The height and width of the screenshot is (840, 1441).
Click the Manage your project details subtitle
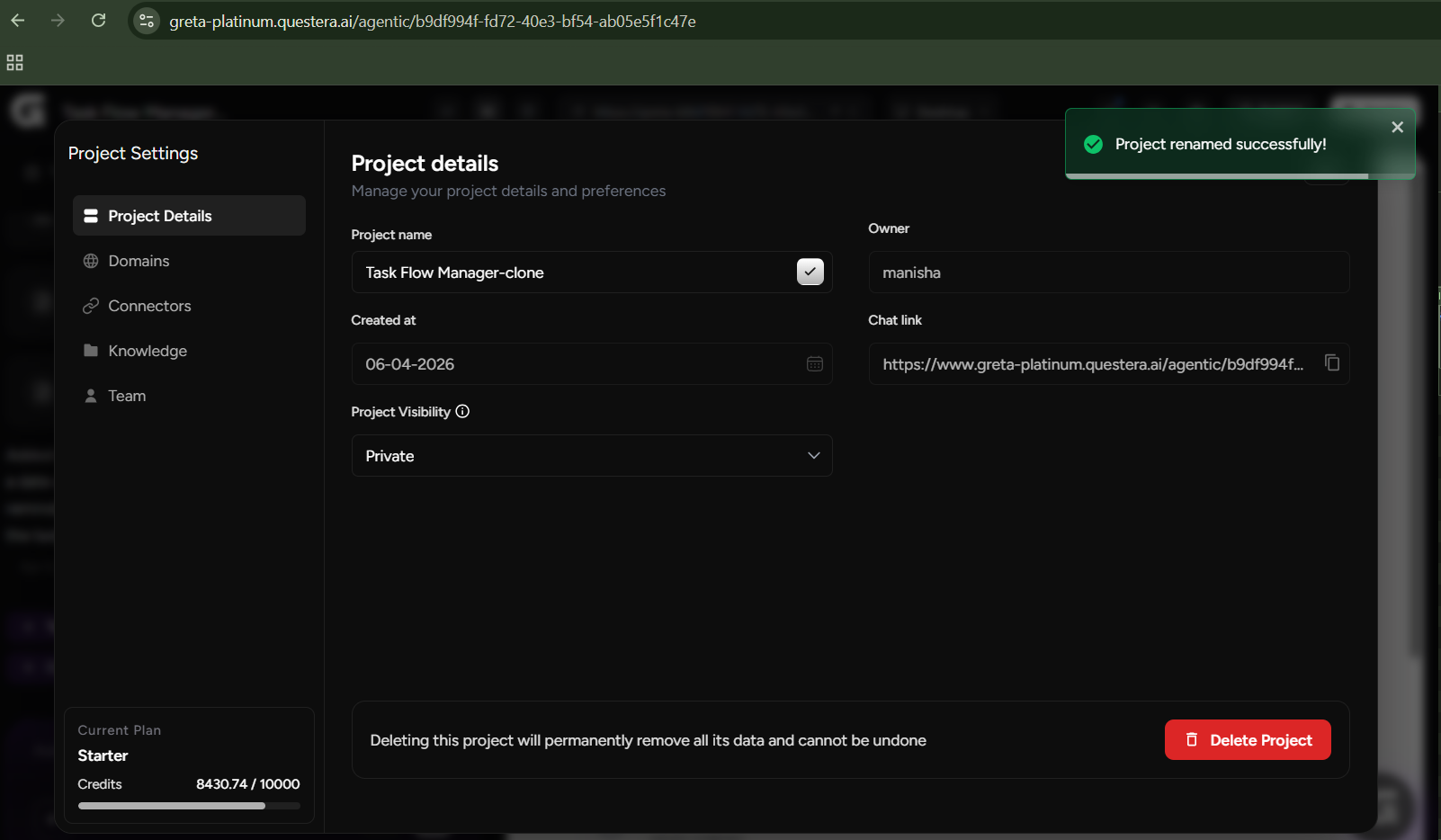pos(508,191)
